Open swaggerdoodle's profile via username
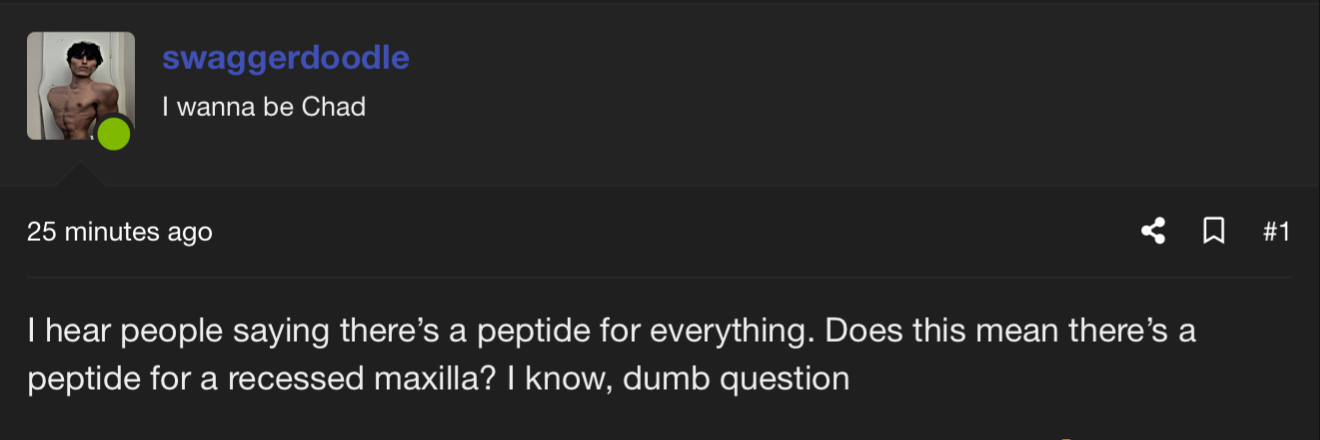This screenshot has width=1320, height=440. tap(286, 58)
